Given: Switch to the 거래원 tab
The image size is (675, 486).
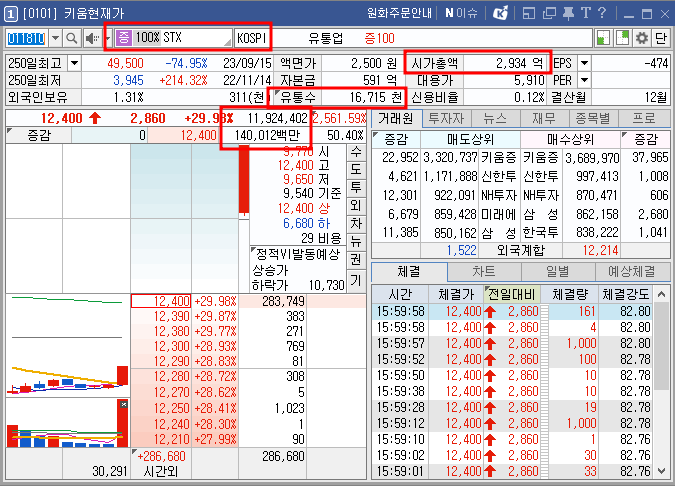Looking at the screenshot, I should click(396, 118).
